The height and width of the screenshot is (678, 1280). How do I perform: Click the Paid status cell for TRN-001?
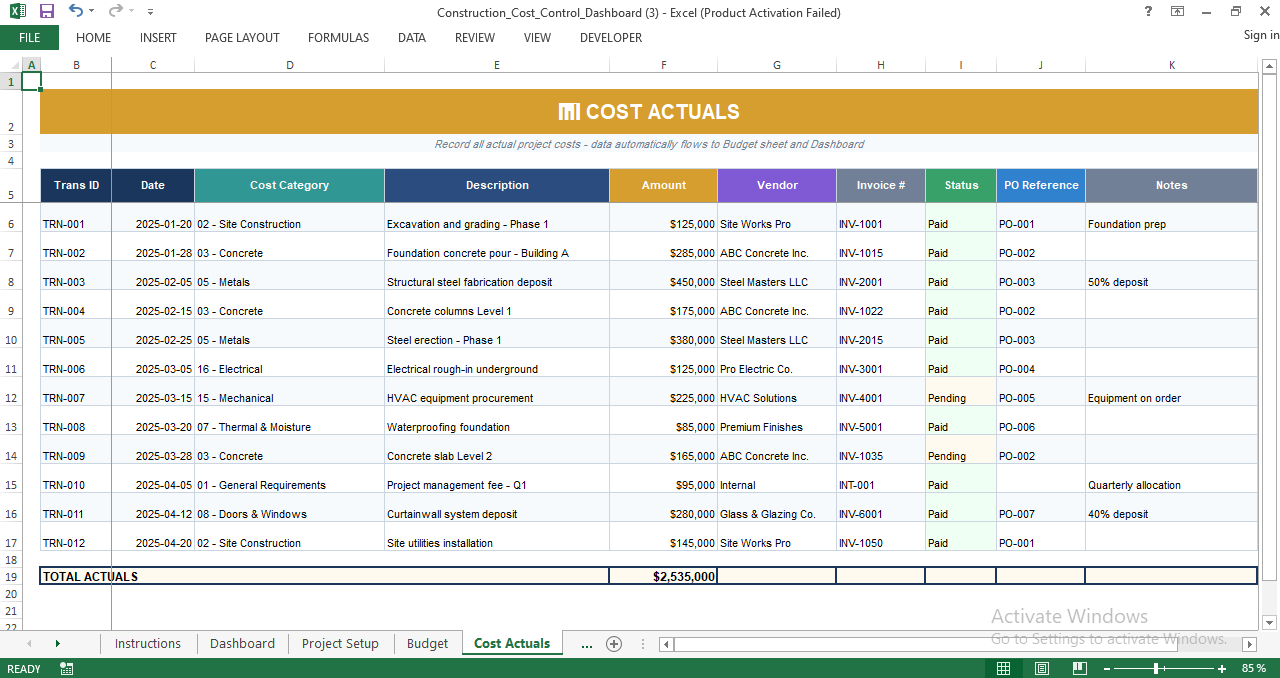(959, 224)
